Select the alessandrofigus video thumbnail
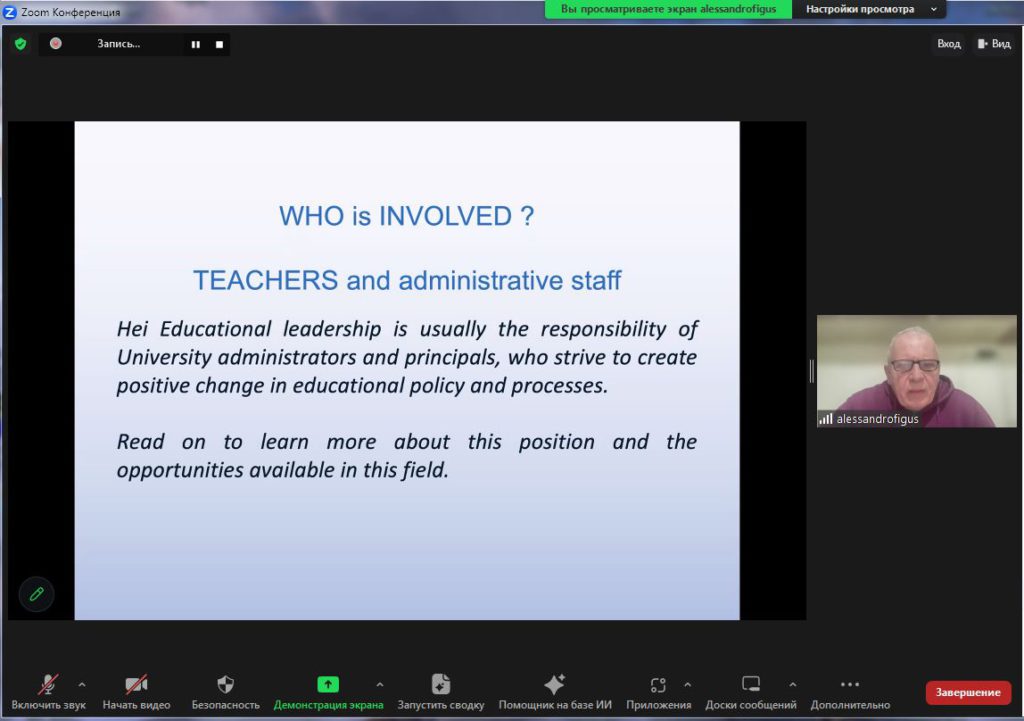The image size is (1024, 721). [916, 371]
